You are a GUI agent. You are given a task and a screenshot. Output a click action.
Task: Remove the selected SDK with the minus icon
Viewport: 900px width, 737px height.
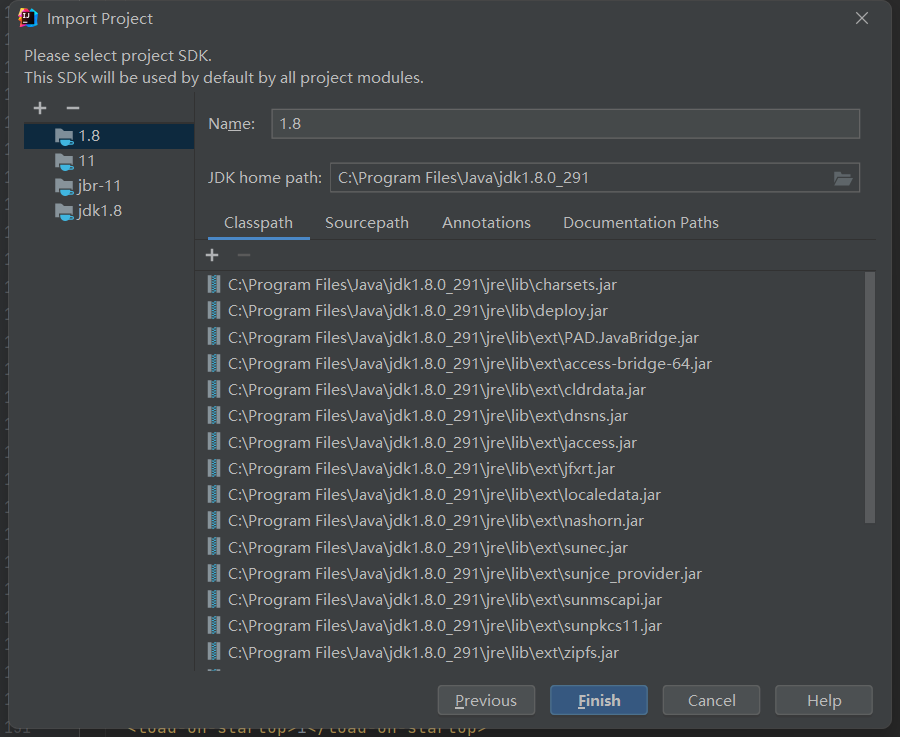pos(72,108)
